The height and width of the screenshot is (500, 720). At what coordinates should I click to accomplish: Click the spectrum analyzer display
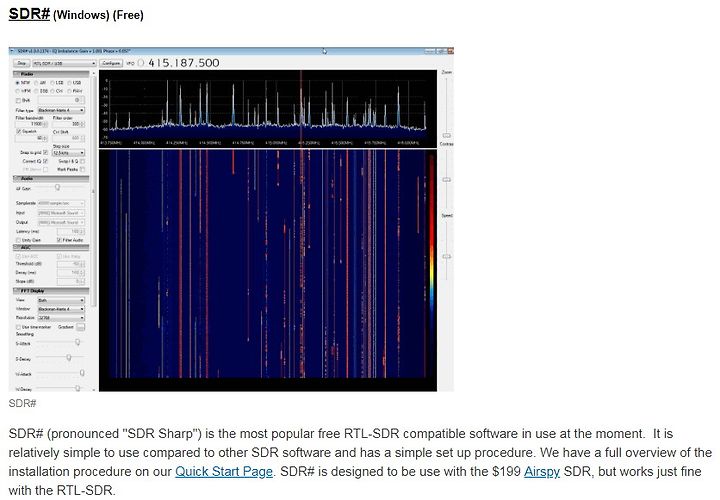[x=268, y=108]
